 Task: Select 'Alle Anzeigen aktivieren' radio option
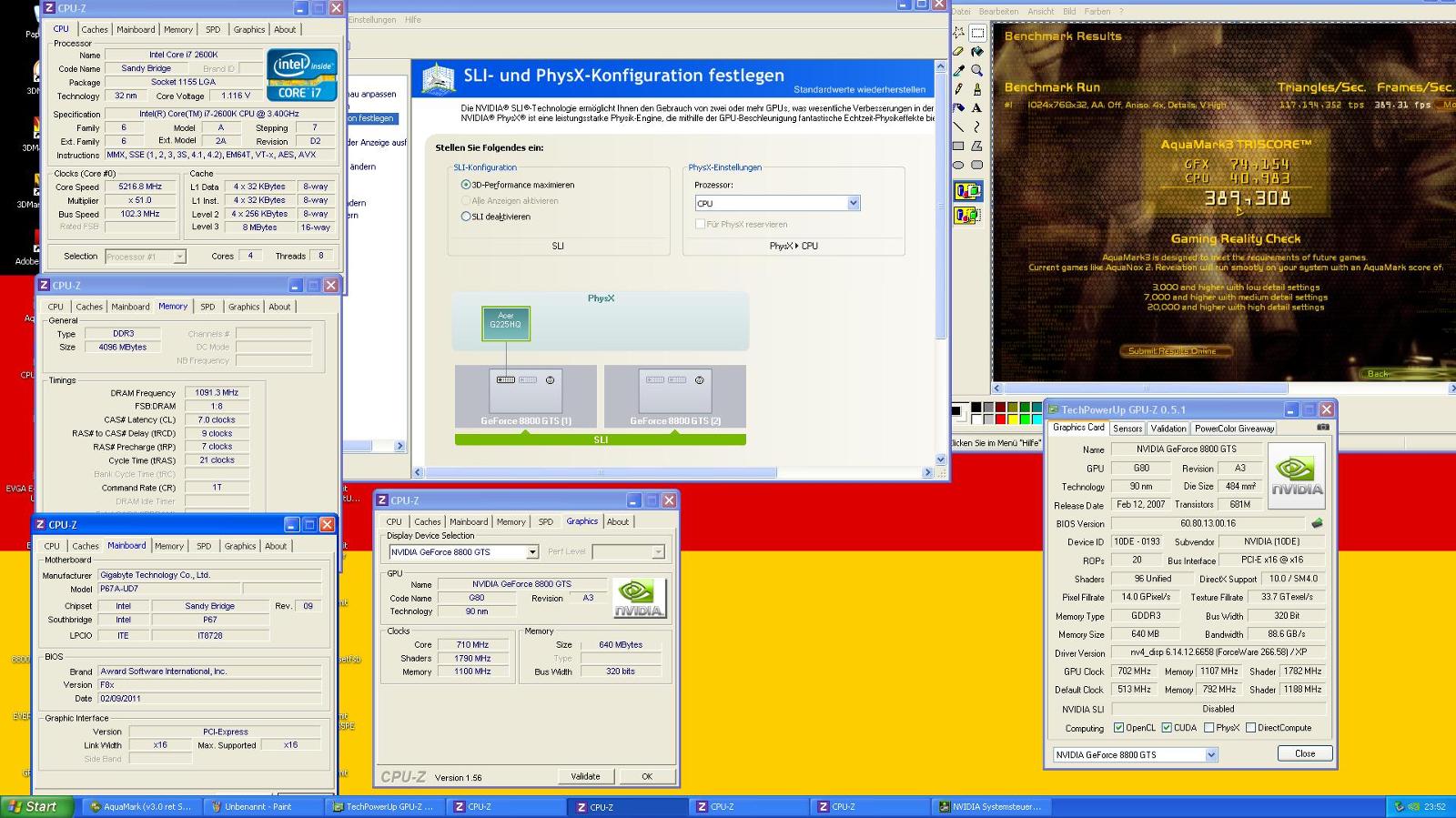tap(466, 200)
